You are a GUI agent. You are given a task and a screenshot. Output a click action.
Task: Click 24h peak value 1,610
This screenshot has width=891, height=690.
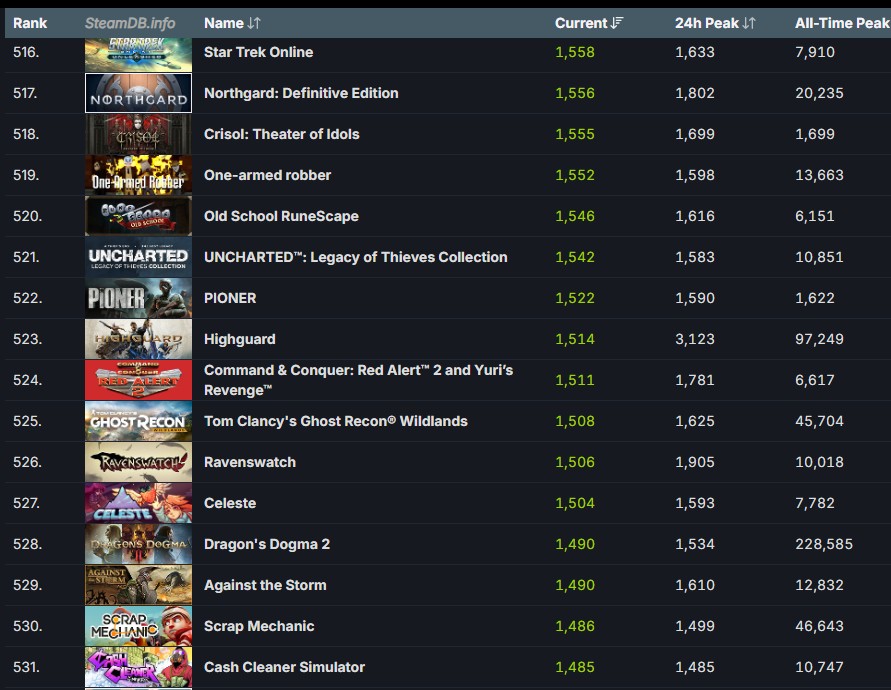point(695,585)
